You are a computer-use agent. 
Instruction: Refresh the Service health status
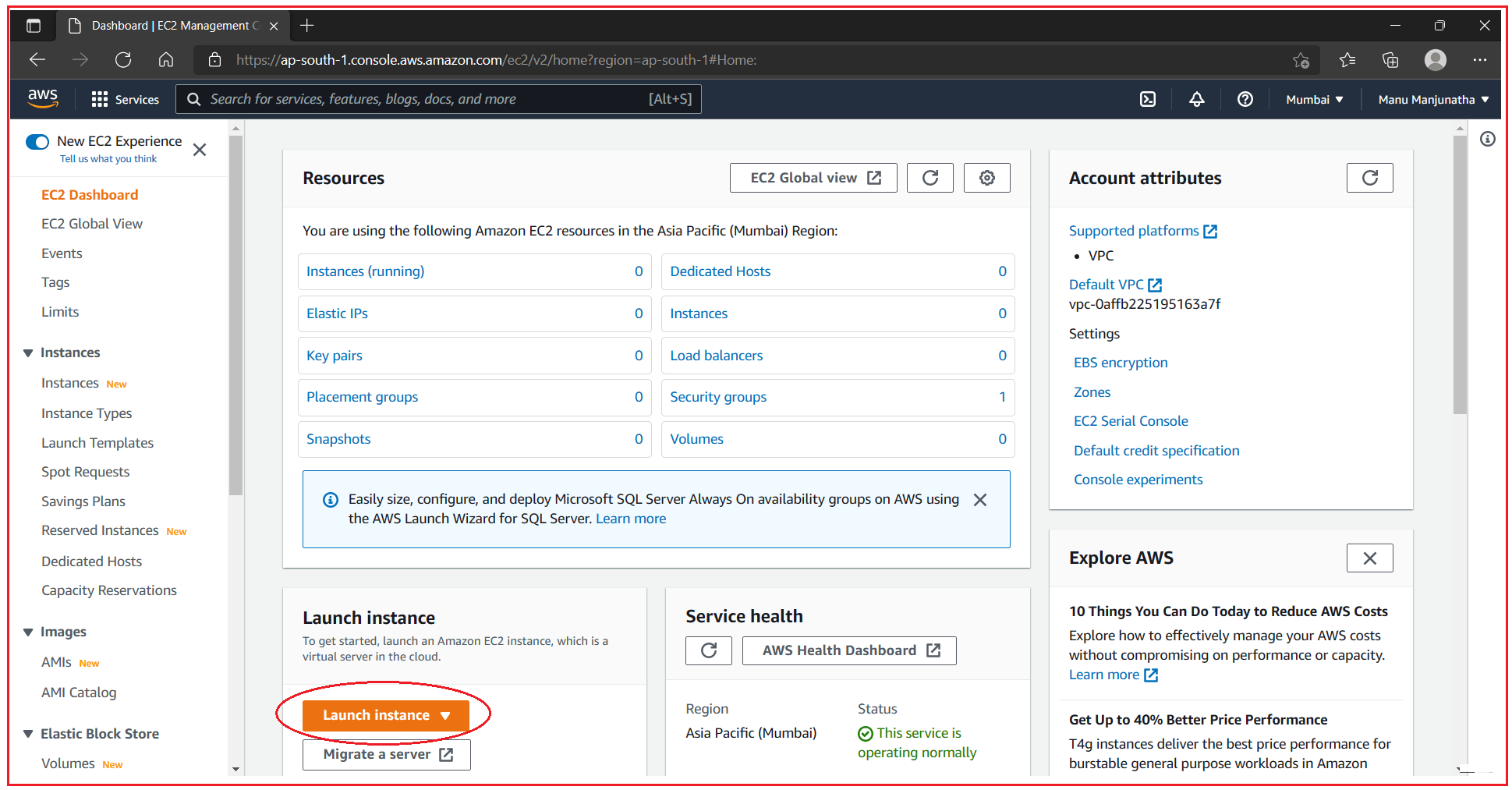point(708,650)
